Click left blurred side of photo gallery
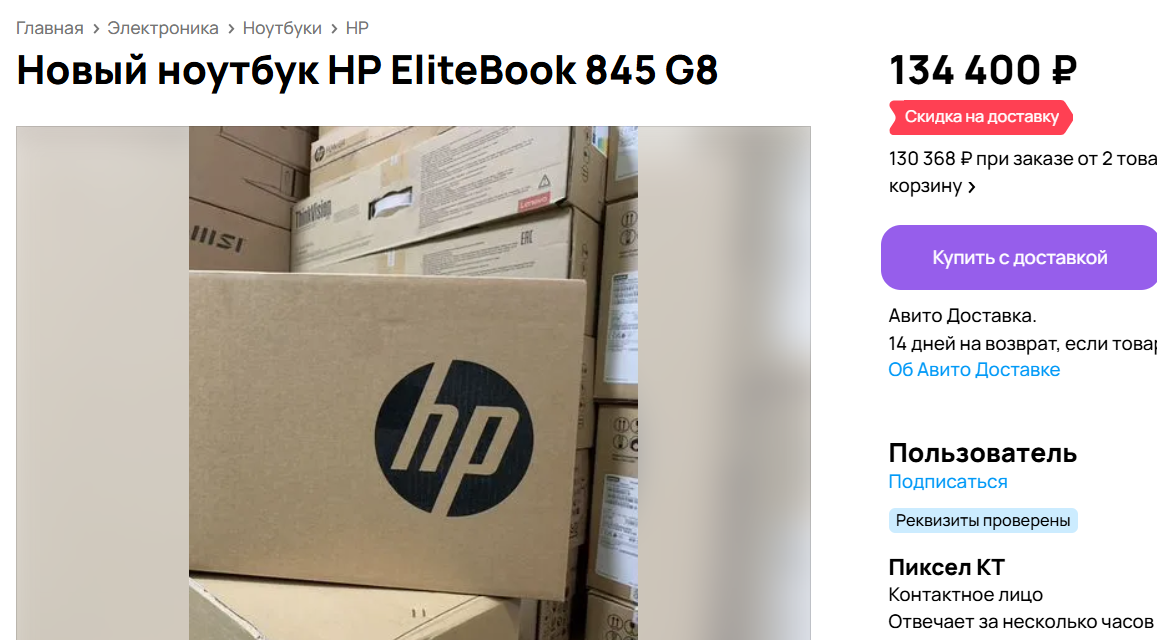 pyautogui.click(x=103, y=382)
